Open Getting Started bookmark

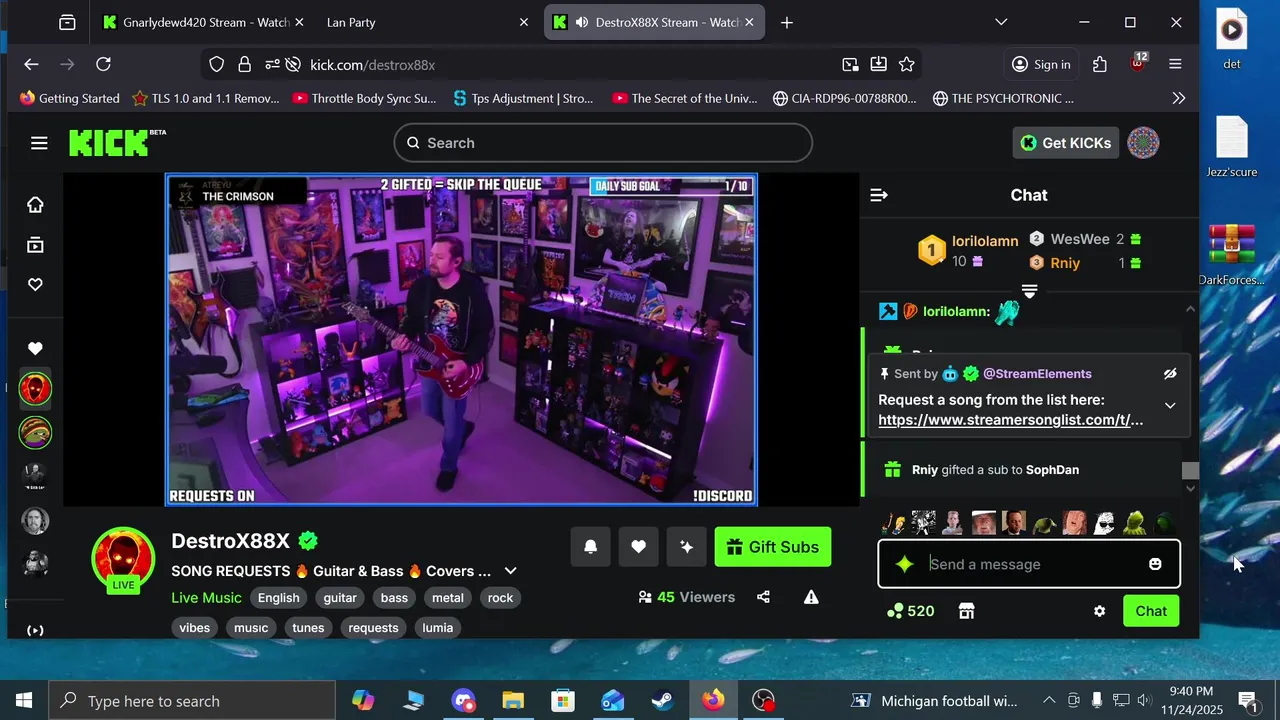pyautogui.click(x=69, y=98)
